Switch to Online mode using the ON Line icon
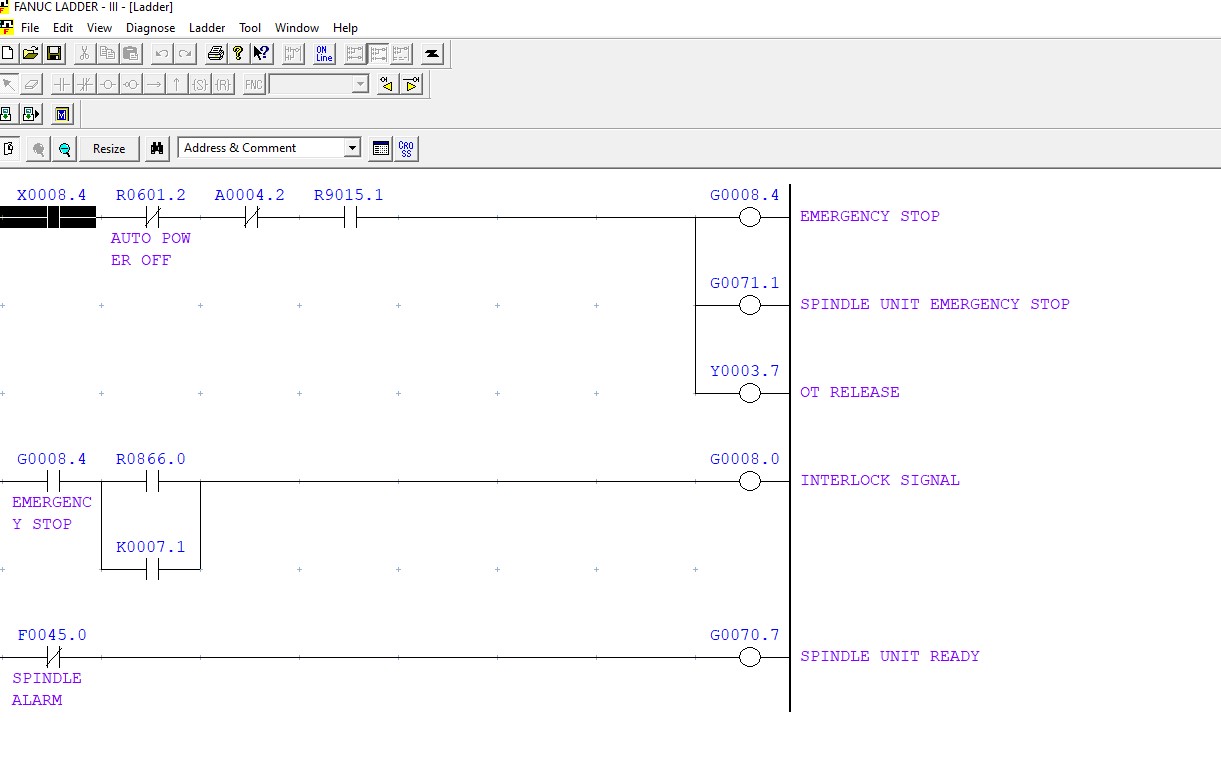 point(322,53)
